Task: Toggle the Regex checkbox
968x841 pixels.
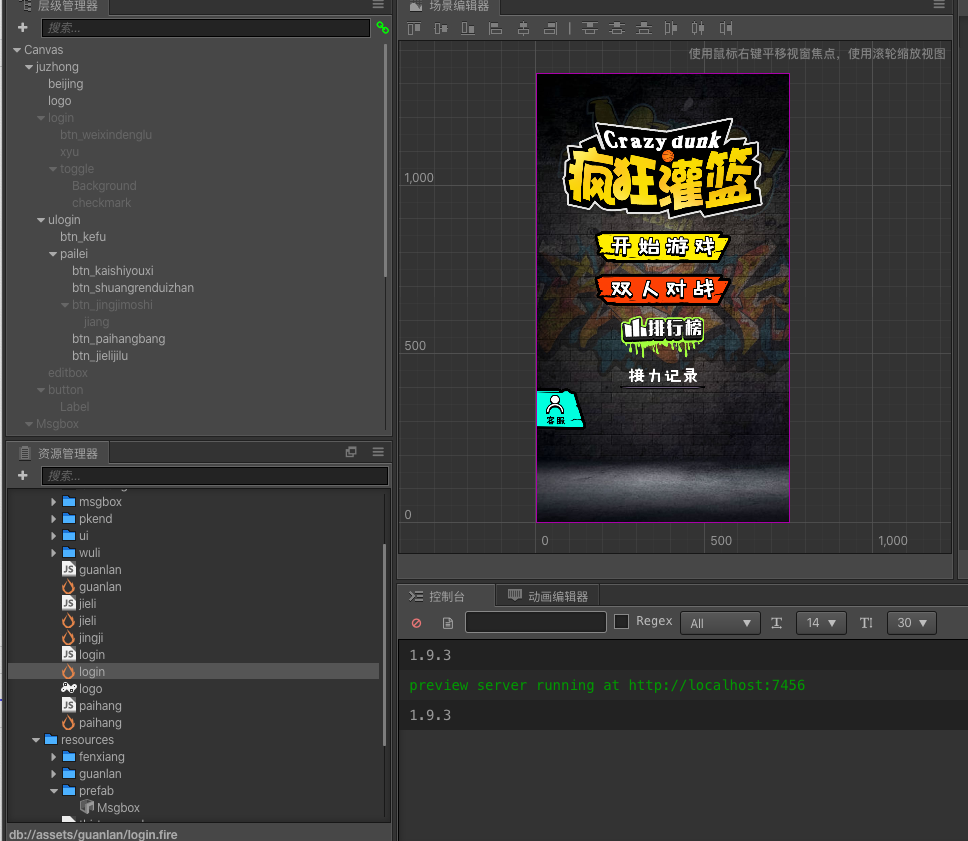Action: tap(622, 621)
